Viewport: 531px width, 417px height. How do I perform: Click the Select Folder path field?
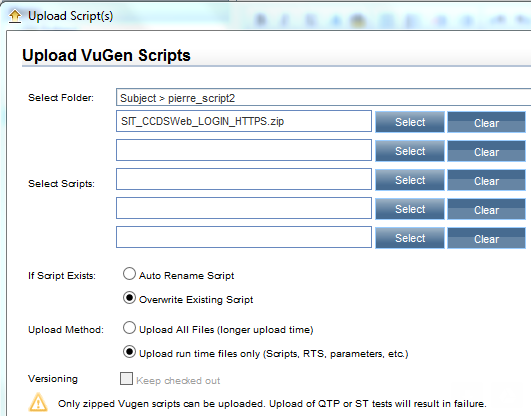click(x=323, y=98)
